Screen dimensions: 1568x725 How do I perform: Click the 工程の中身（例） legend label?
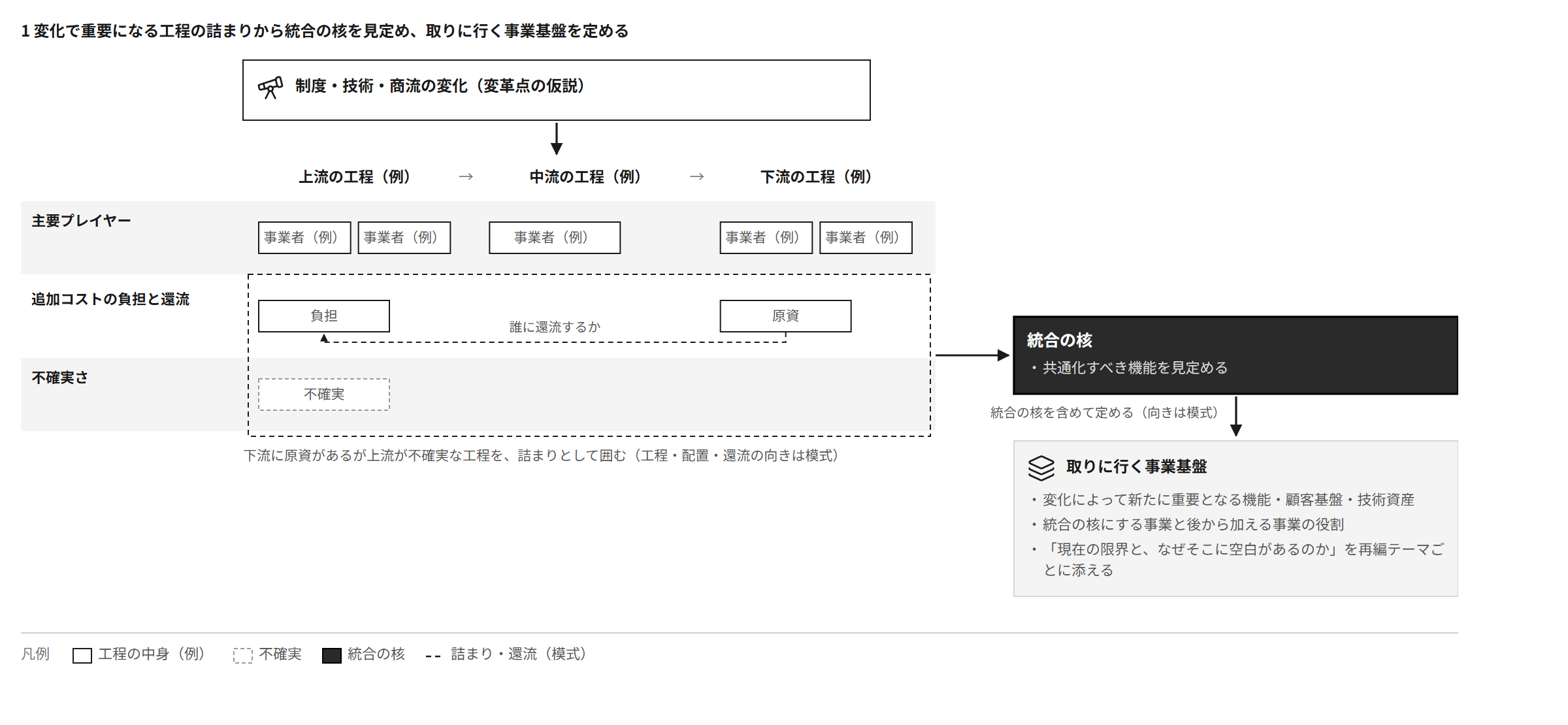point(152,654)
